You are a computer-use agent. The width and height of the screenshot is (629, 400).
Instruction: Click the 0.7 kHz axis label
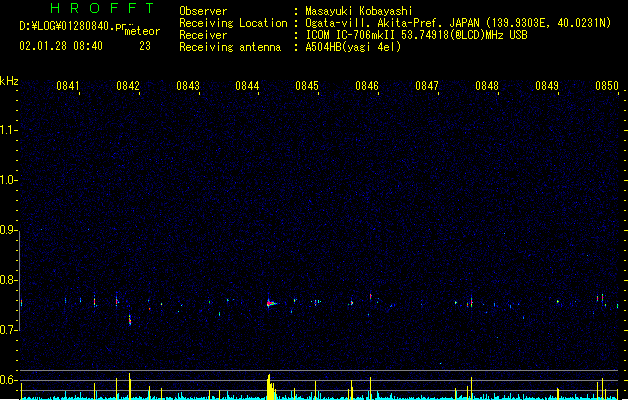[x=8, y=330]
